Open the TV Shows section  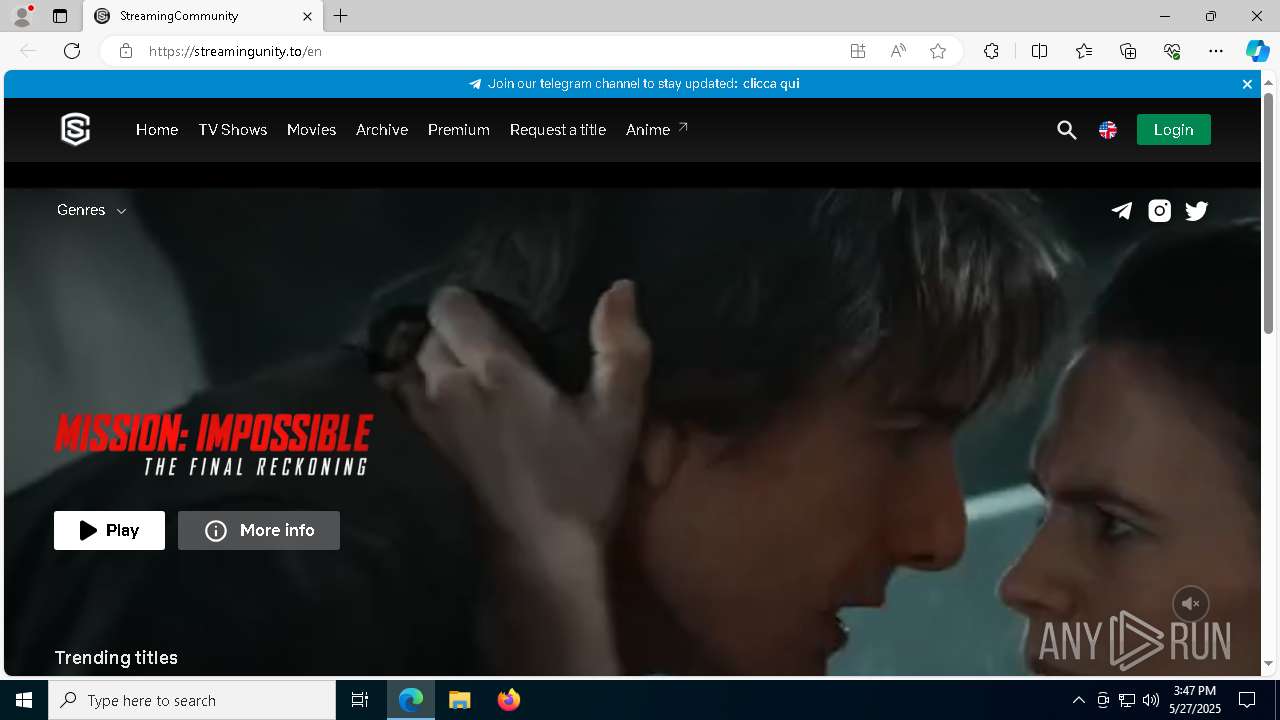pos(233,130)
